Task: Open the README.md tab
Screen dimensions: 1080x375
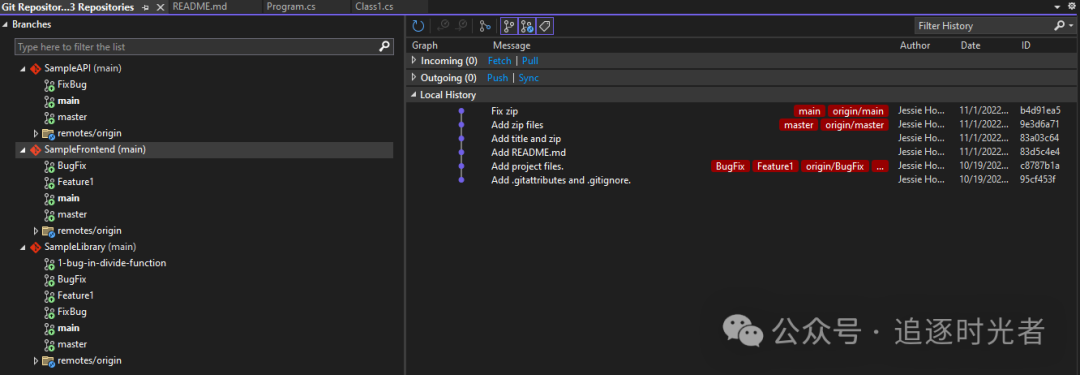Action: [199, 6]
